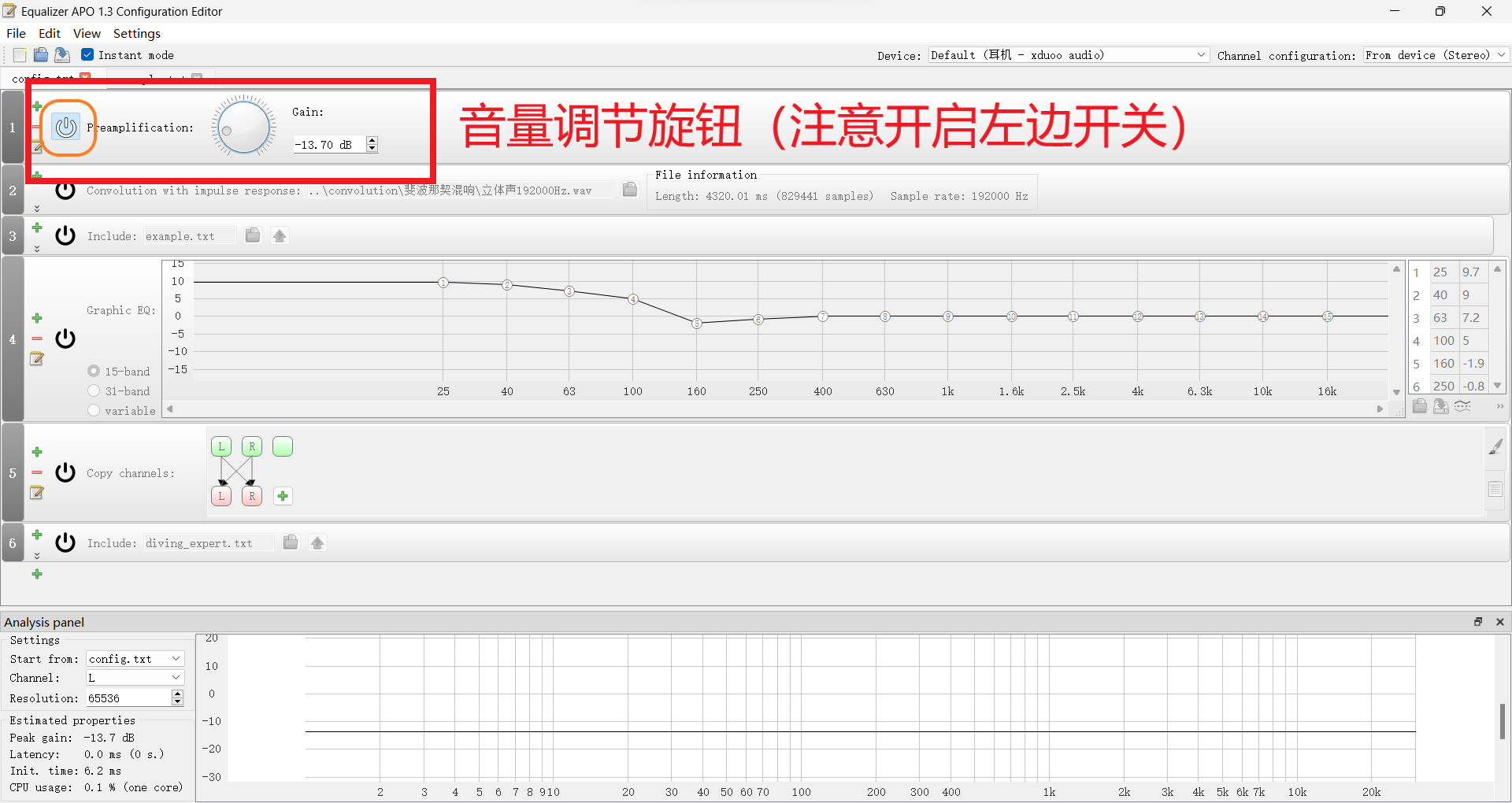Image resolution: width=1512 pixels, height=803 pixels.
Task: Click the paste icon under the EQ band list
Action: (1419, 406)
